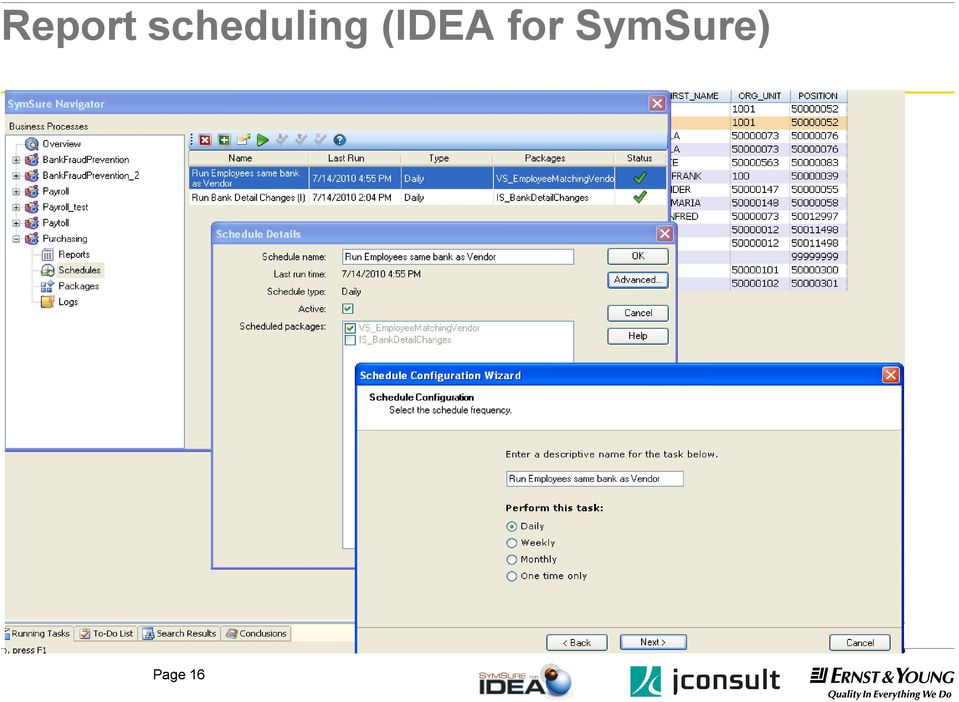959x702 pixels.
Task: Click Next in the Schedule Configuration Wizard
Action: 653,642
